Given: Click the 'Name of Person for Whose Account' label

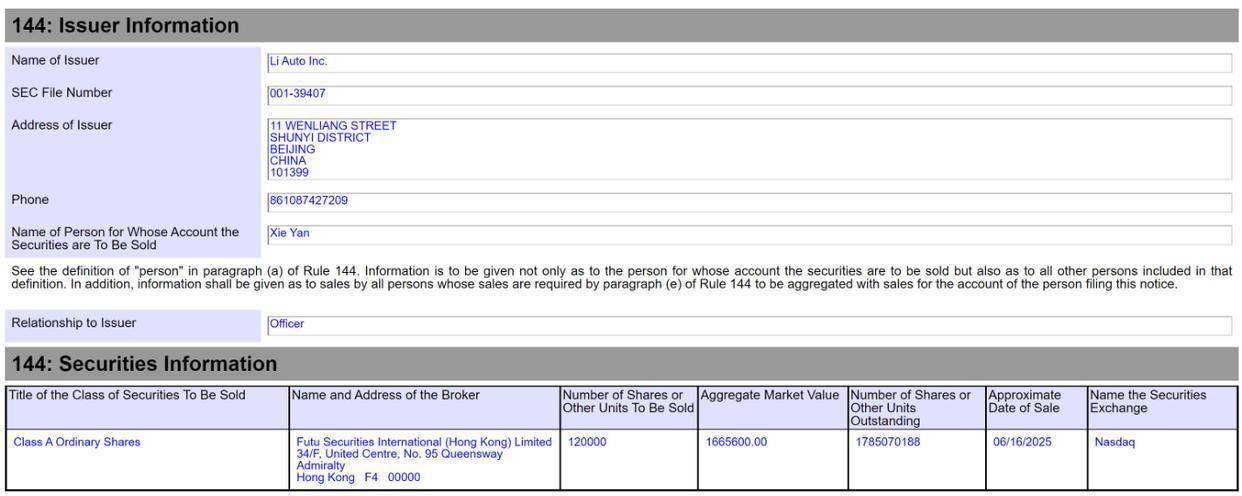Looking at the screenshot, I should pyautogui.click(x=125, y=238).
